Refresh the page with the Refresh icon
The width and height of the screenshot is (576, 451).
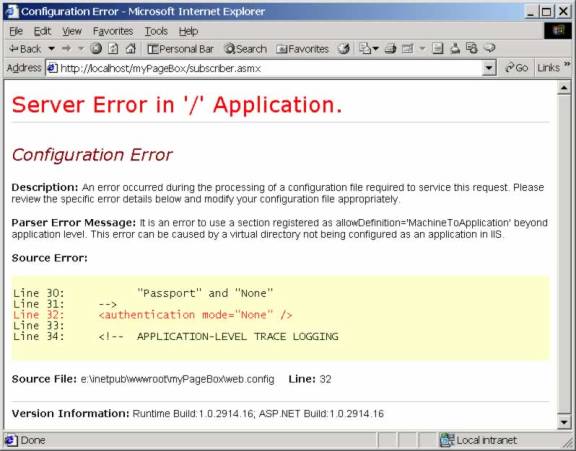tap(113, 48)
